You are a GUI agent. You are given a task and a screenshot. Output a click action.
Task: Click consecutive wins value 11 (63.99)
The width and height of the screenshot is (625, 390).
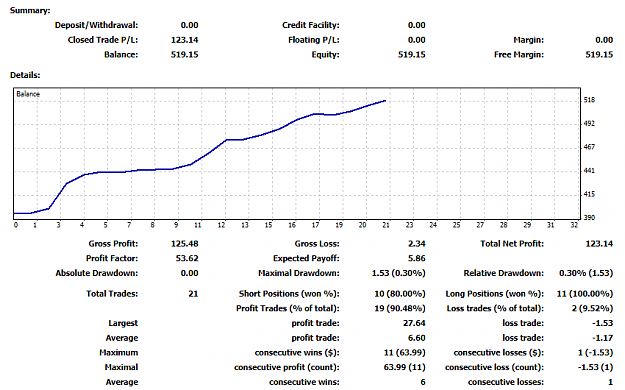405,353
